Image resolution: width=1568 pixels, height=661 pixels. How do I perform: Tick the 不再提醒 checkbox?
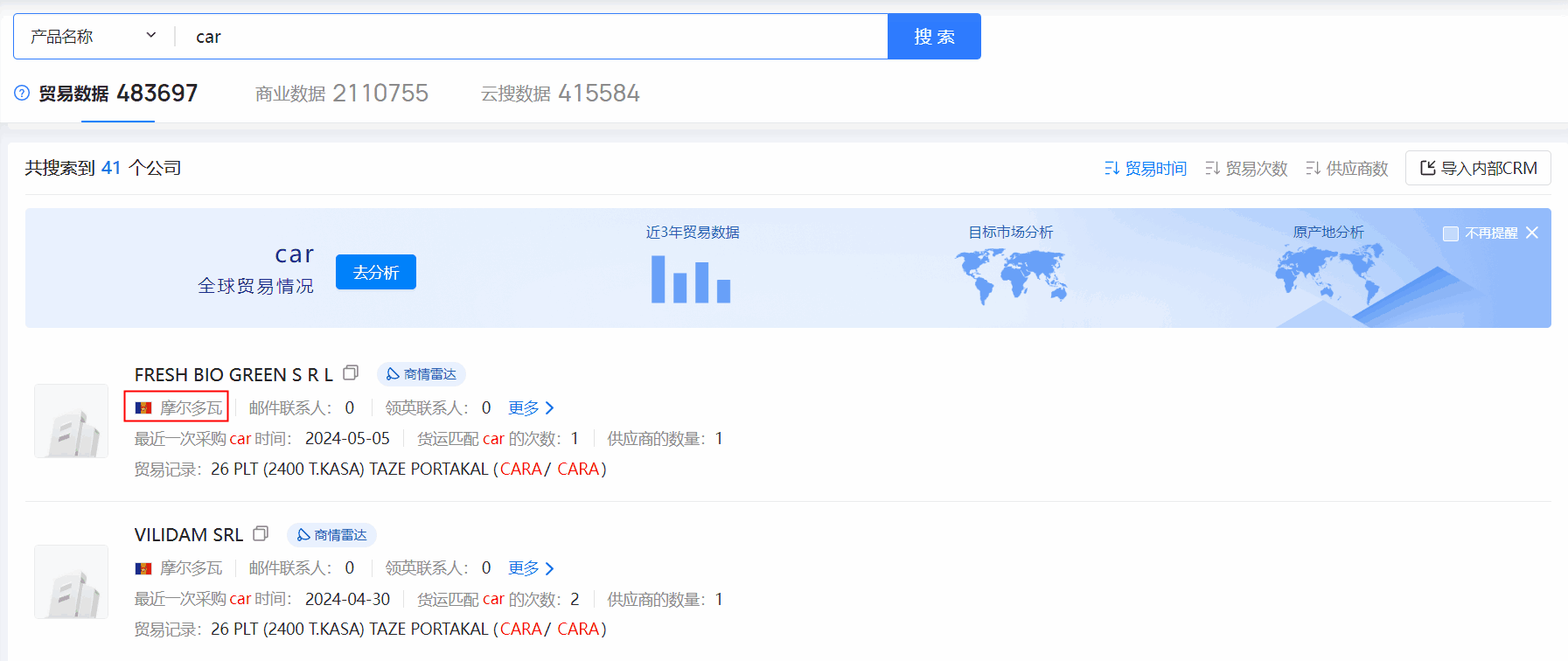point(1451,233)
